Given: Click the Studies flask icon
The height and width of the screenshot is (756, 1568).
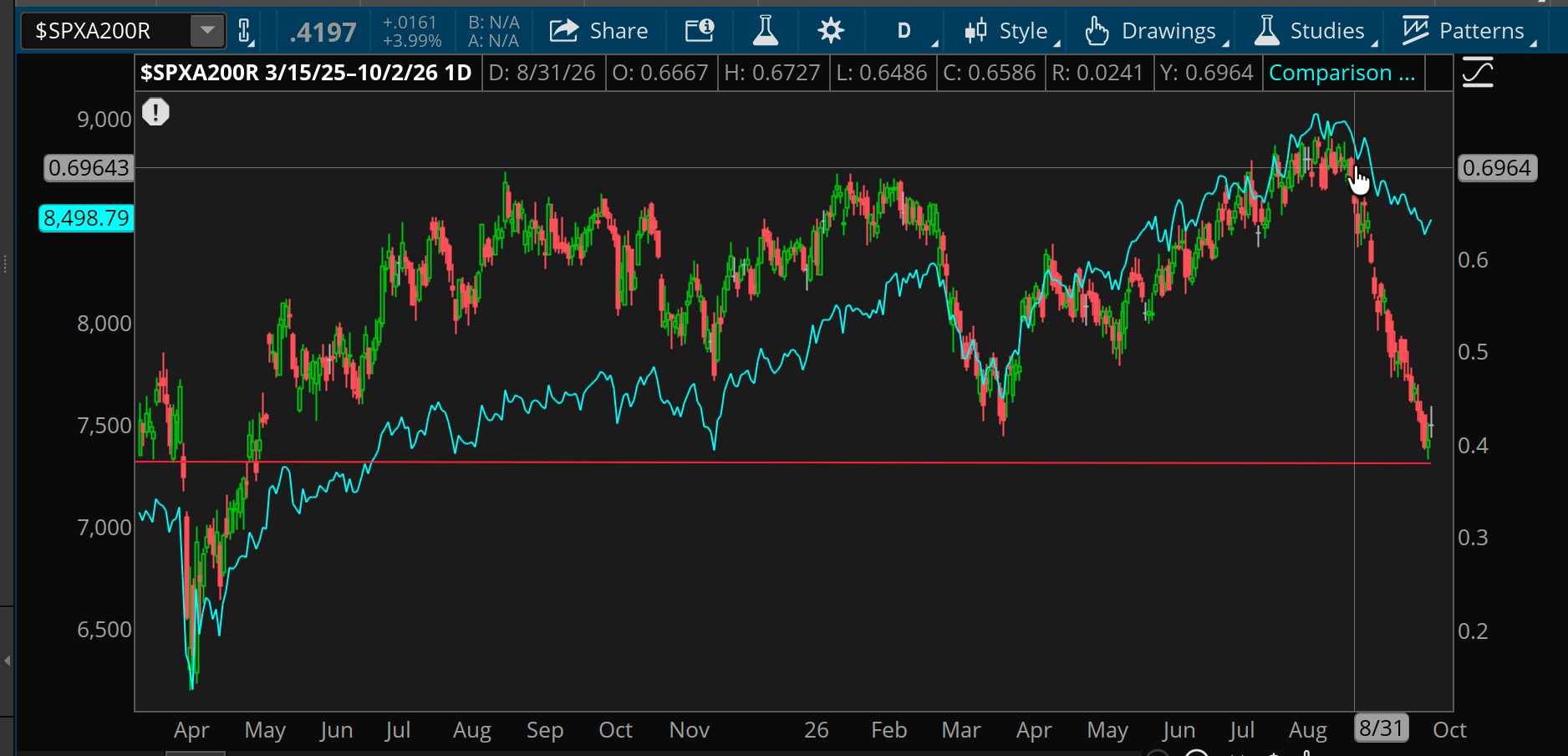Looking at the screenshot, I should (x=1267, y=31).
